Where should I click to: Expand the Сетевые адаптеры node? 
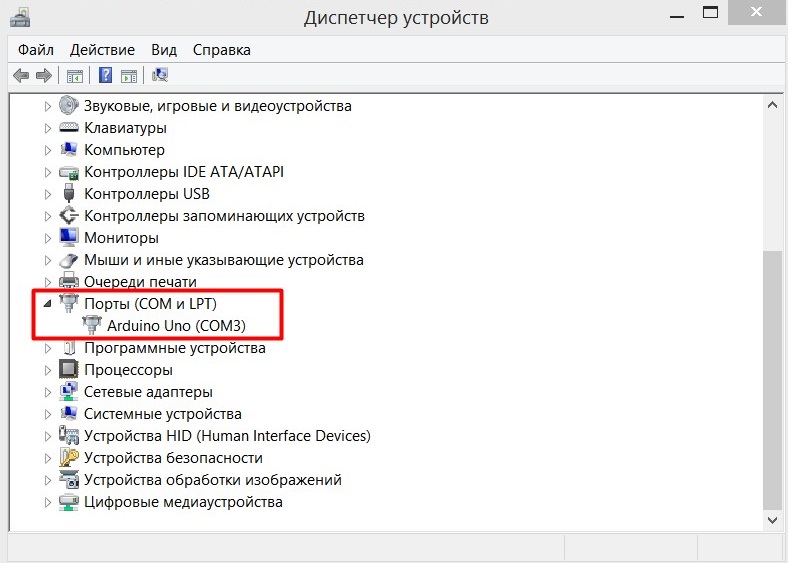pos(48,392)
